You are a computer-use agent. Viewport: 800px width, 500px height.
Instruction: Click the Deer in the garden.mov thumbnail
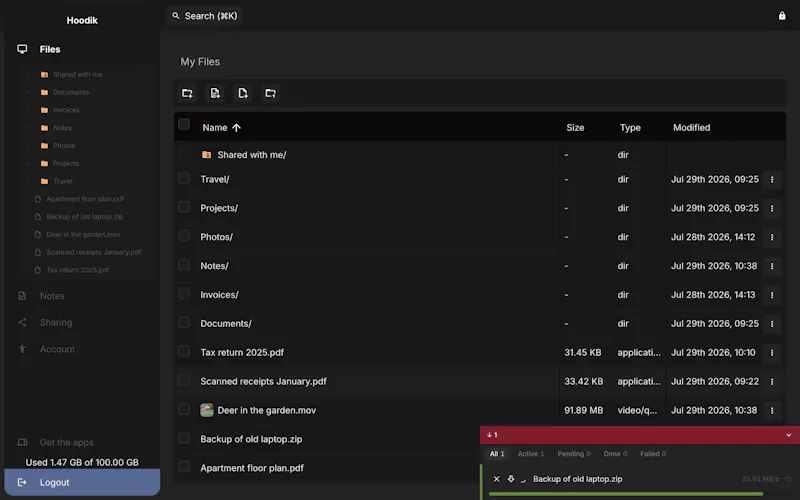(x=207, y=410)
